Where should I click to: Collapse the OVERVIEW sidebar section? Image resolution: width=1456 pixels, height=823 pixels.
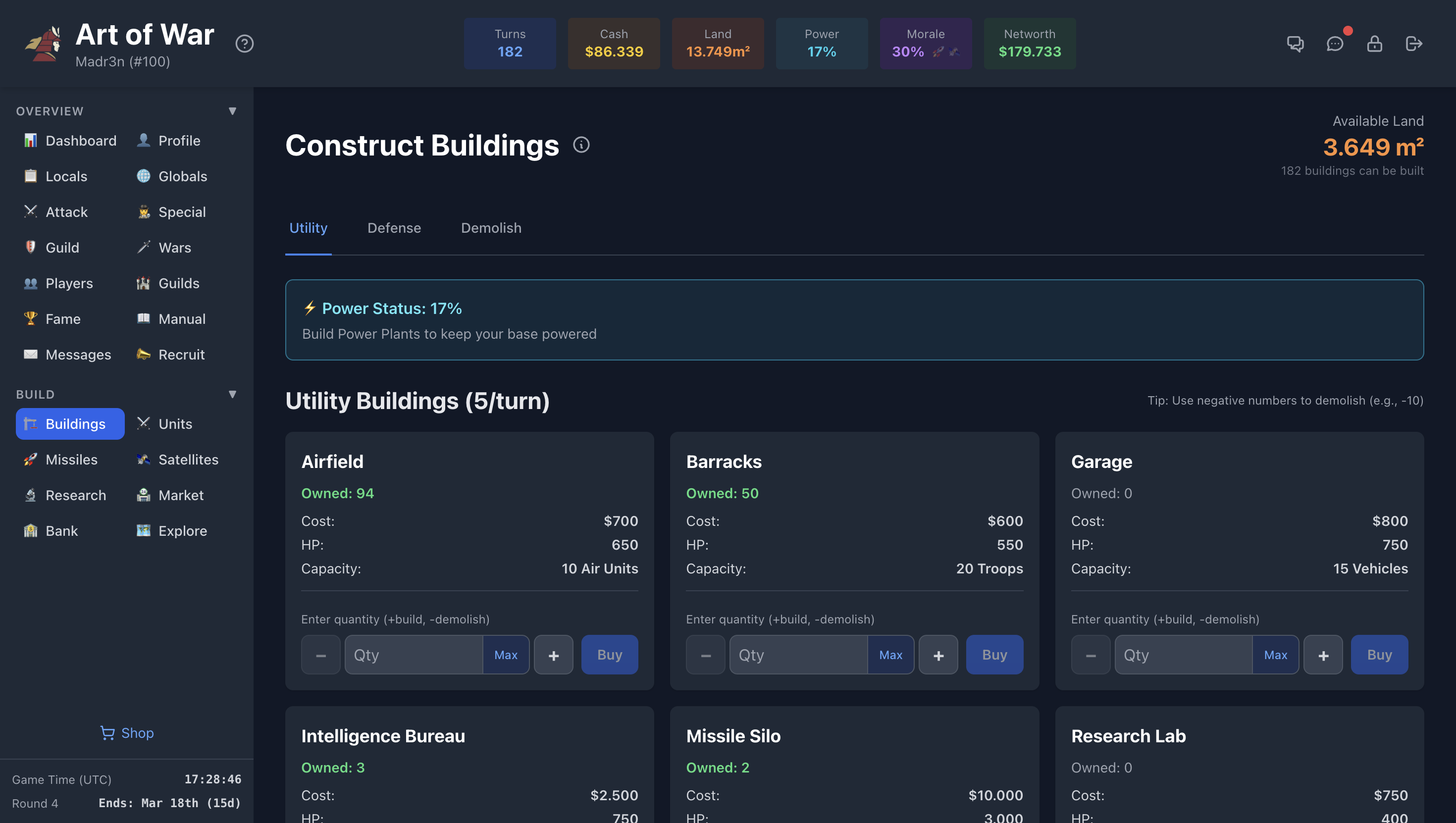click(232, 111)
